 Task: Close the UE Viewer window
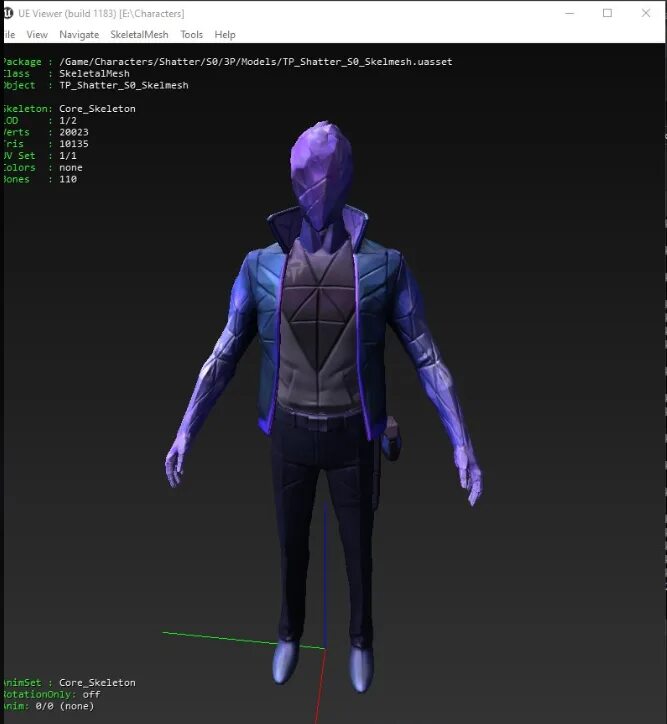click(x=646, y=13)
